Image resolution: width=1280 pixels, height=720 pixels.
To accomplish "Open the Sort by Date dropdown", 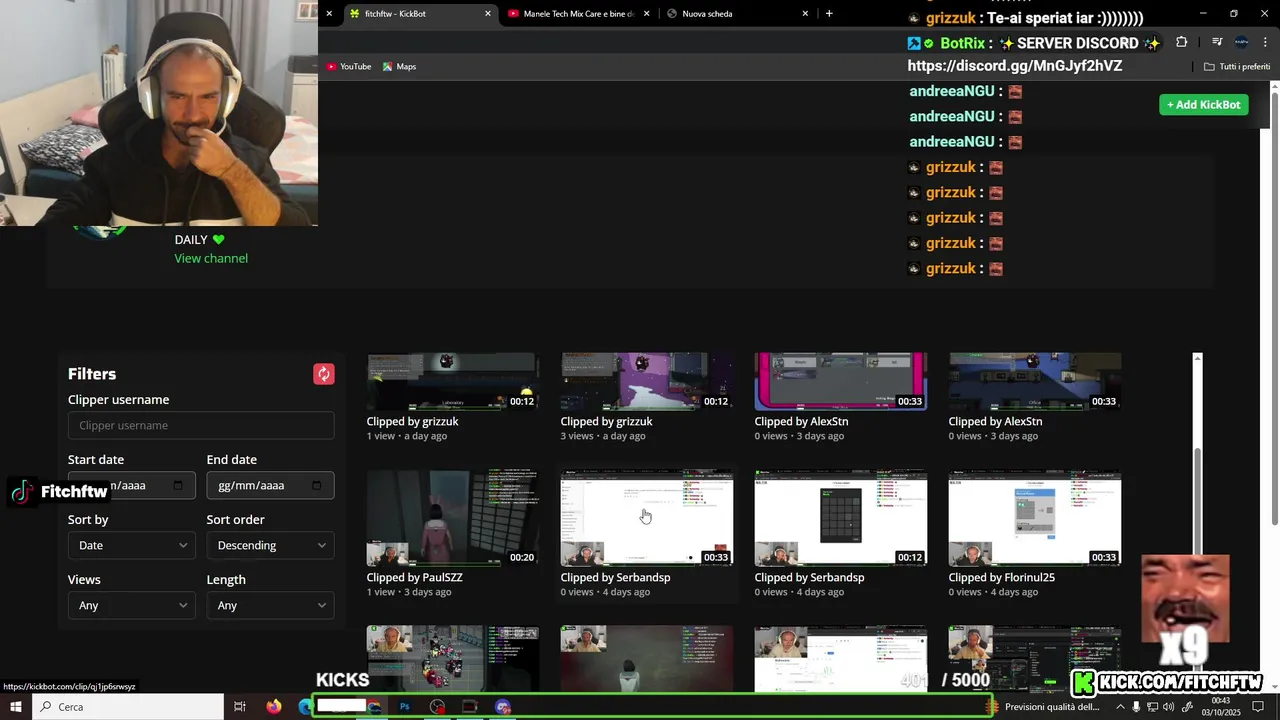I will click(x=132, y=545).
